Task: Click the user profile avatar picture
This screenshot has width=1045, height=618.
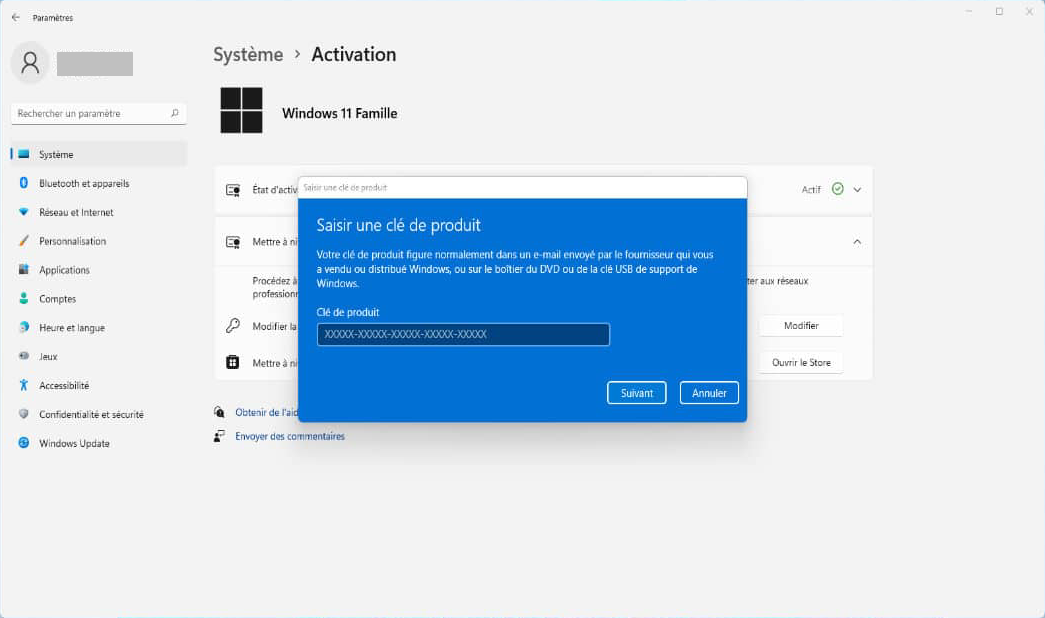Action: point(30,63)
